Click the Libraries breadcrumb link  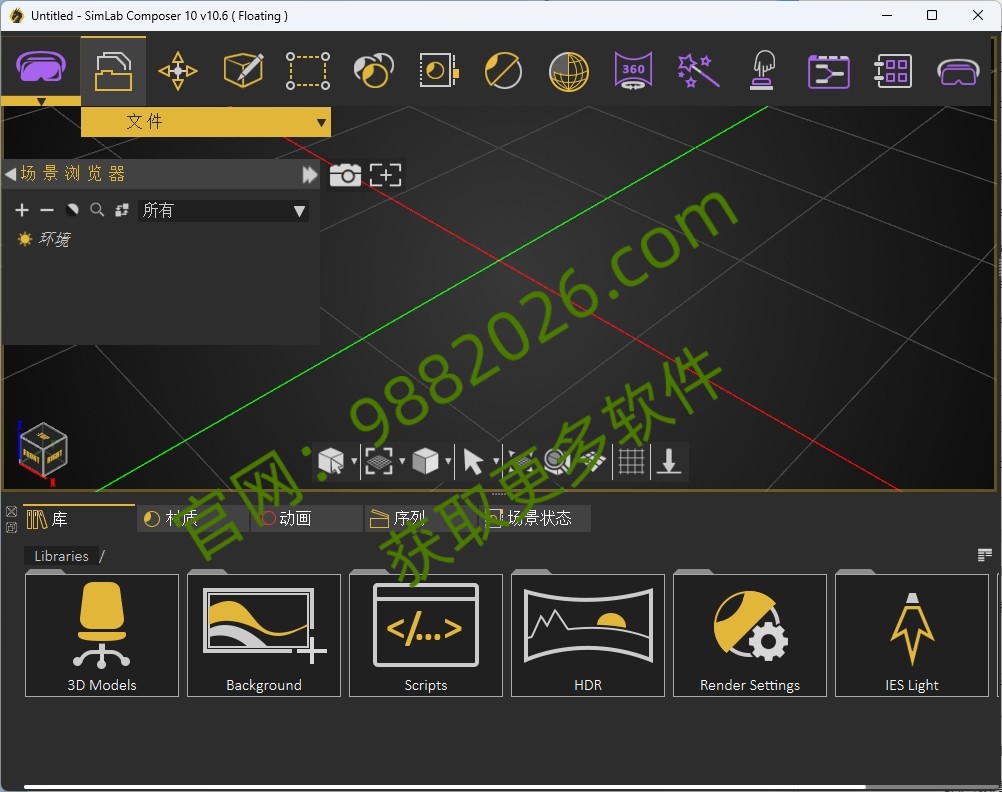61,556
